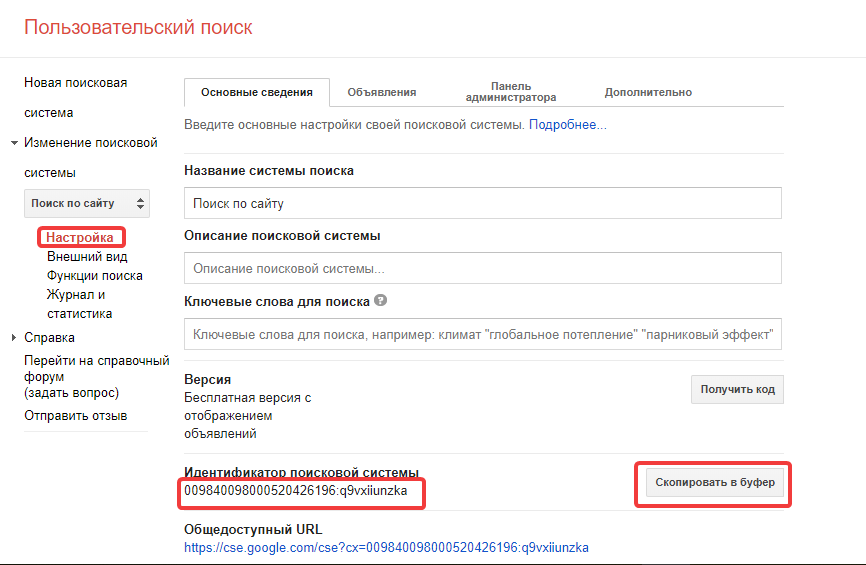Click the Справка label in sidebar
866x565 pixels.
49,337
